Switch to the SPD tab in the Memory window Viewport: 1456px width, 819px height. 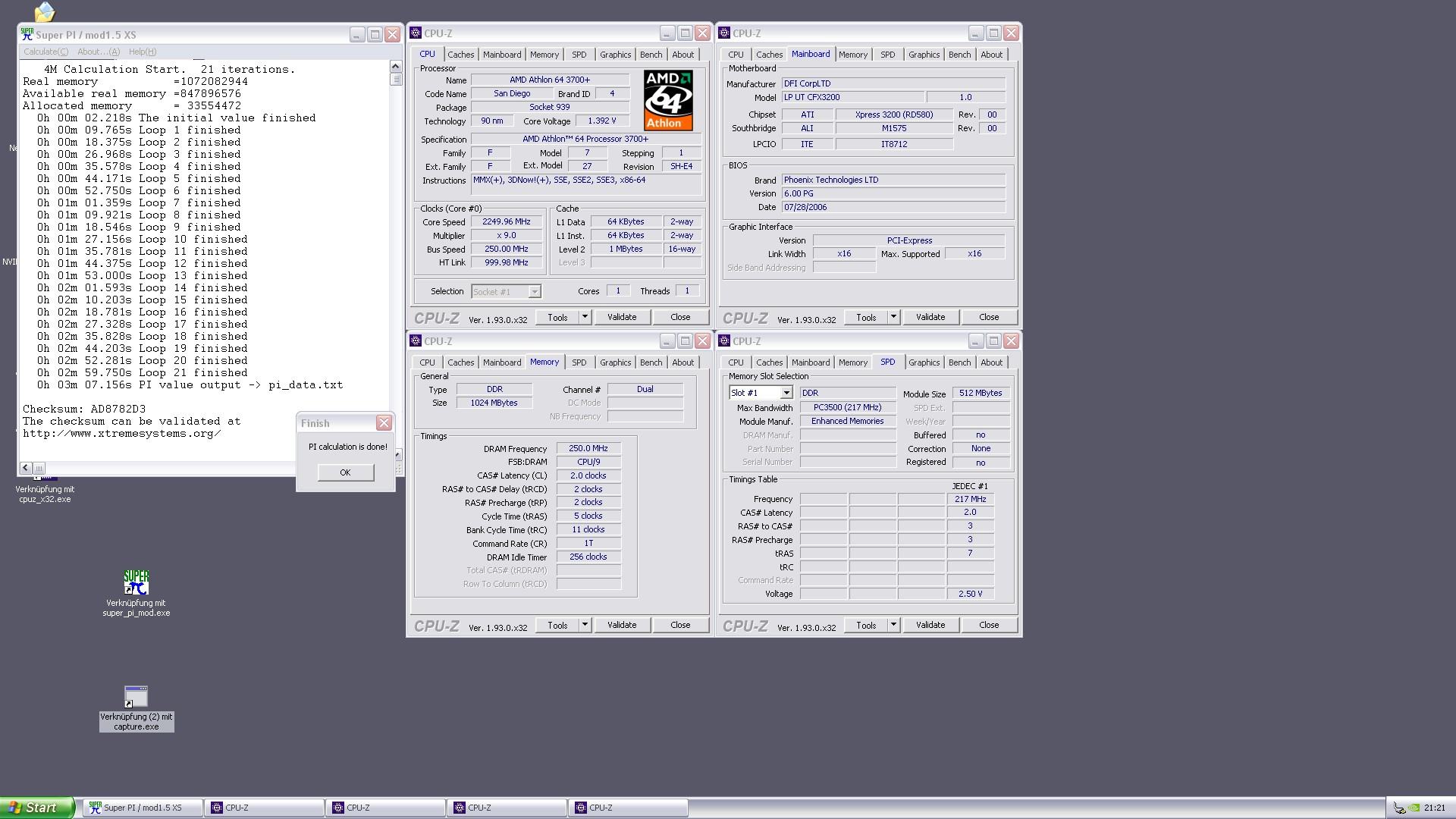(x=579, y=362)
